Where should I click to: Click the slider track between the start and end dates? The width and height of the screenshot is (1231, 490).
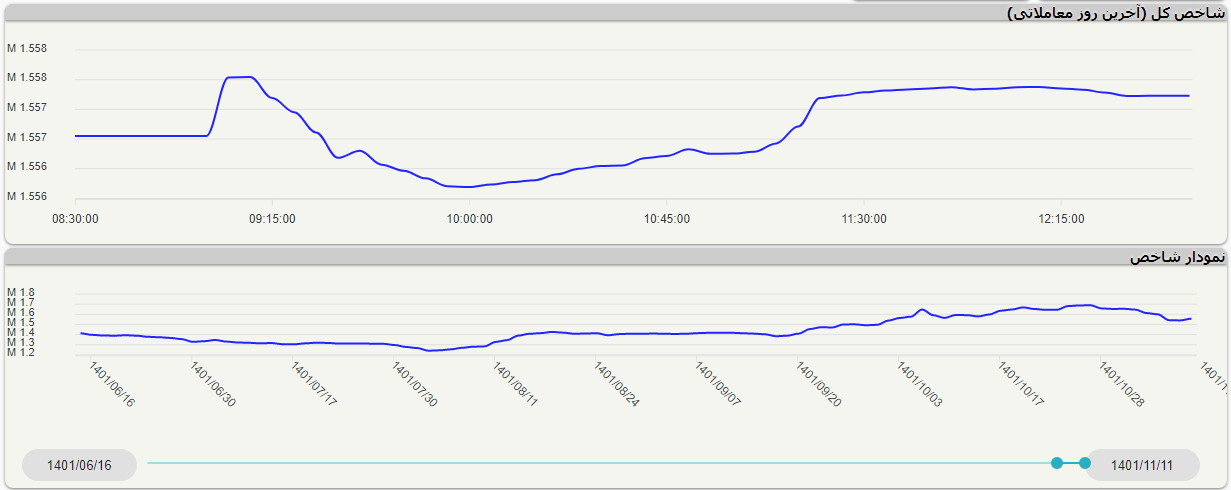click(600, 463)
